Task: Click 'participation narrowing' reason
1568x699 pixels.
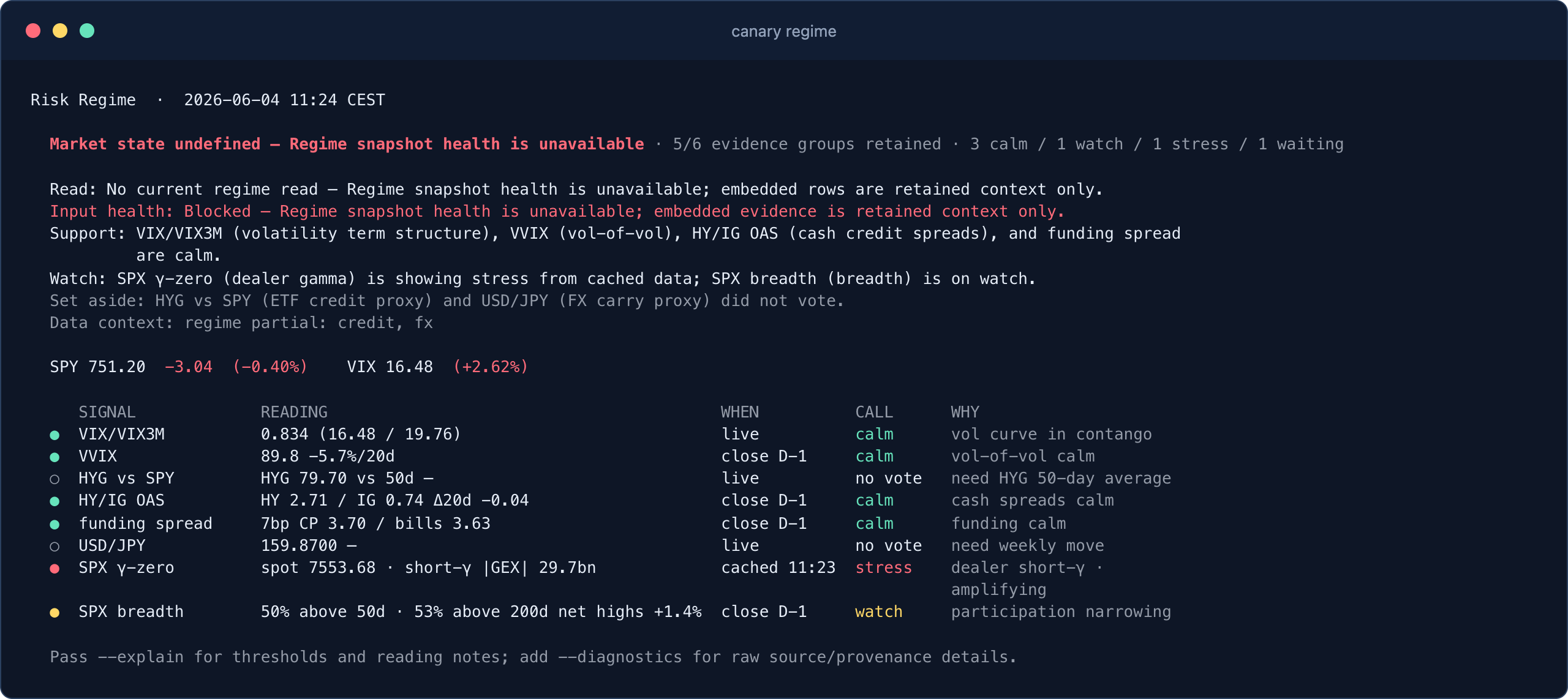Action: 1061,611
